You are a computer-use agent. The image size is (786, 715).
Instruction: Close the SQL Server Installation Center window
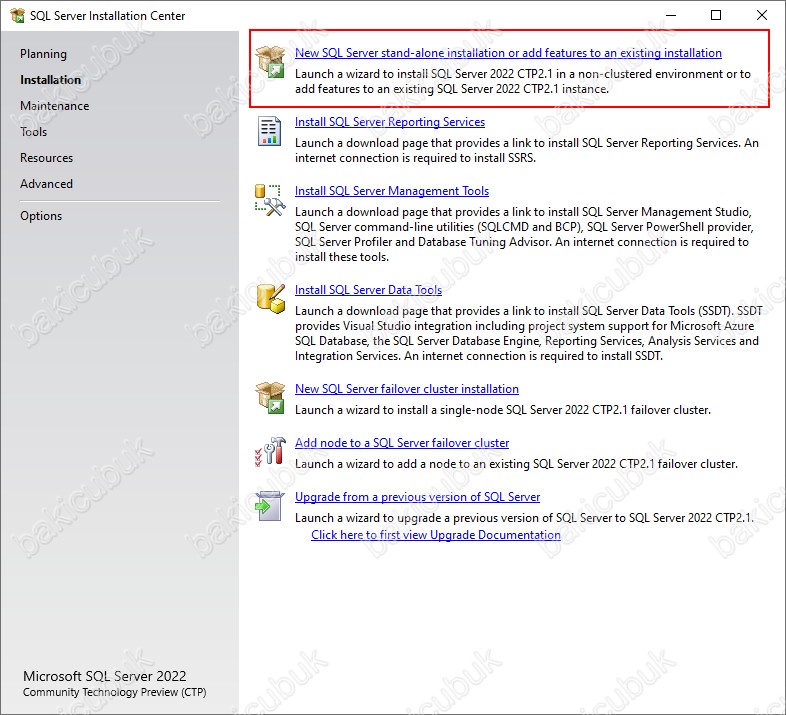762,16
